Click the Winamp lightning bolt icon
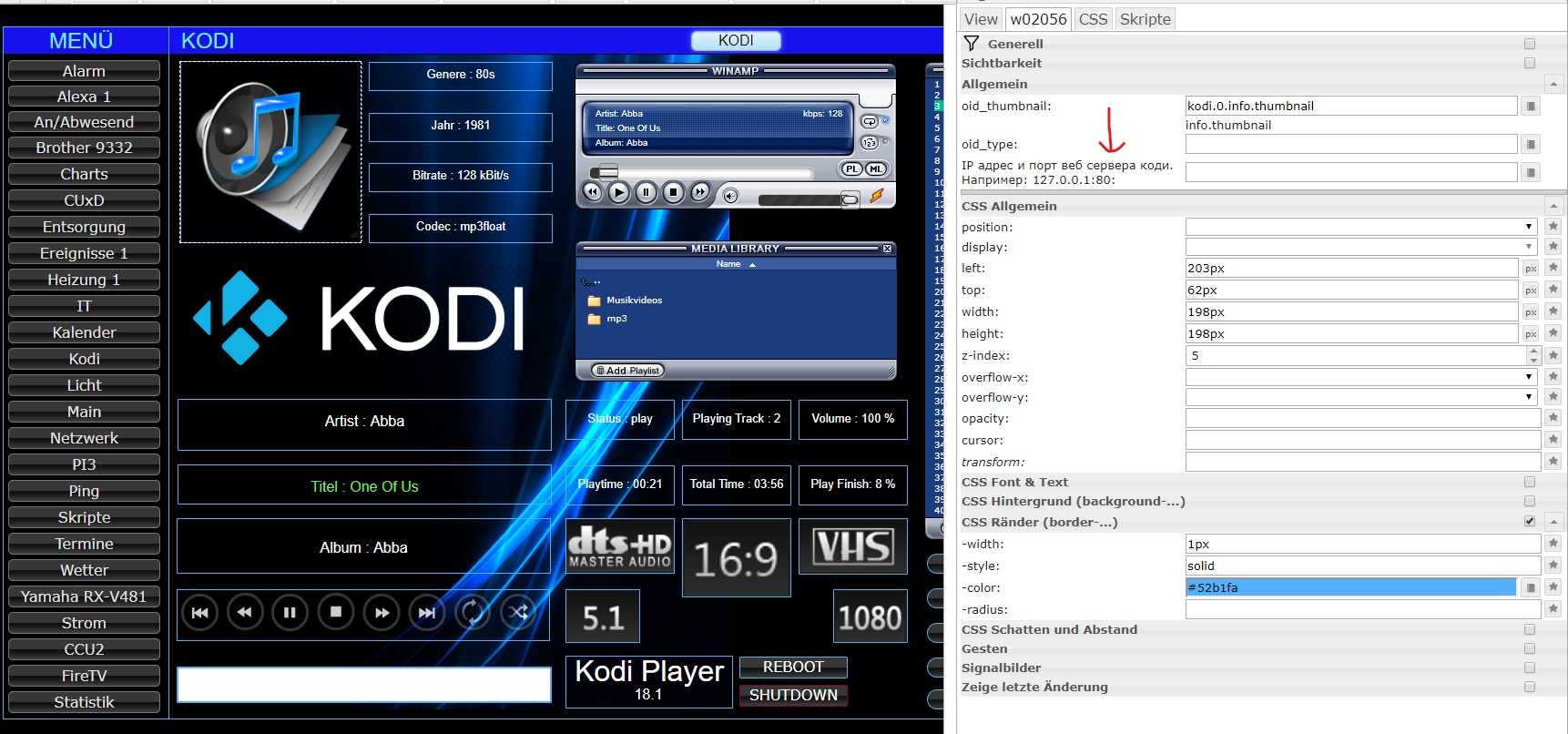This screenshot has width=1568, height=734. [877, 195]
